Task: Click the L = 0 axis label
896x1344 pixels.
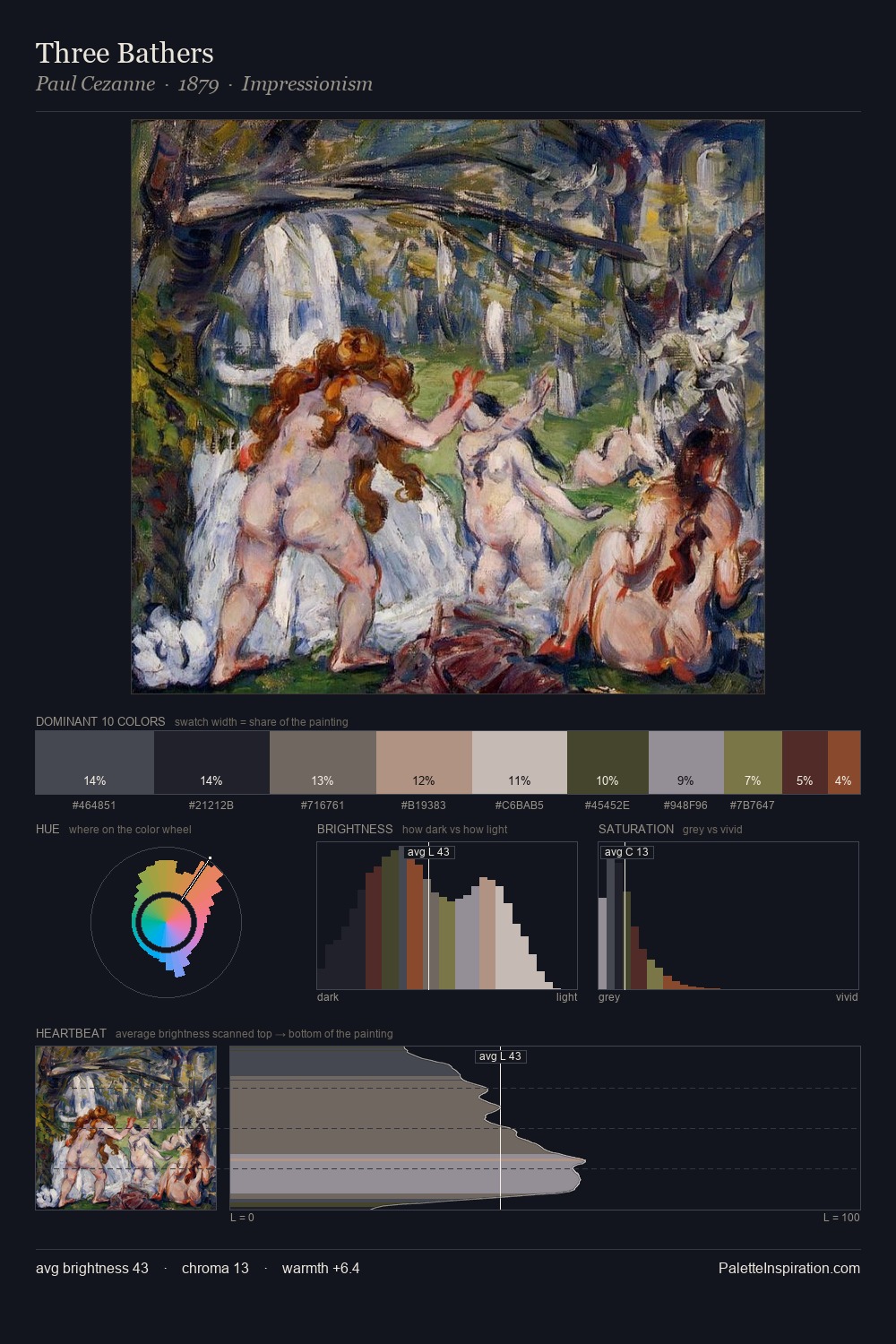Action: point(242,1217)
